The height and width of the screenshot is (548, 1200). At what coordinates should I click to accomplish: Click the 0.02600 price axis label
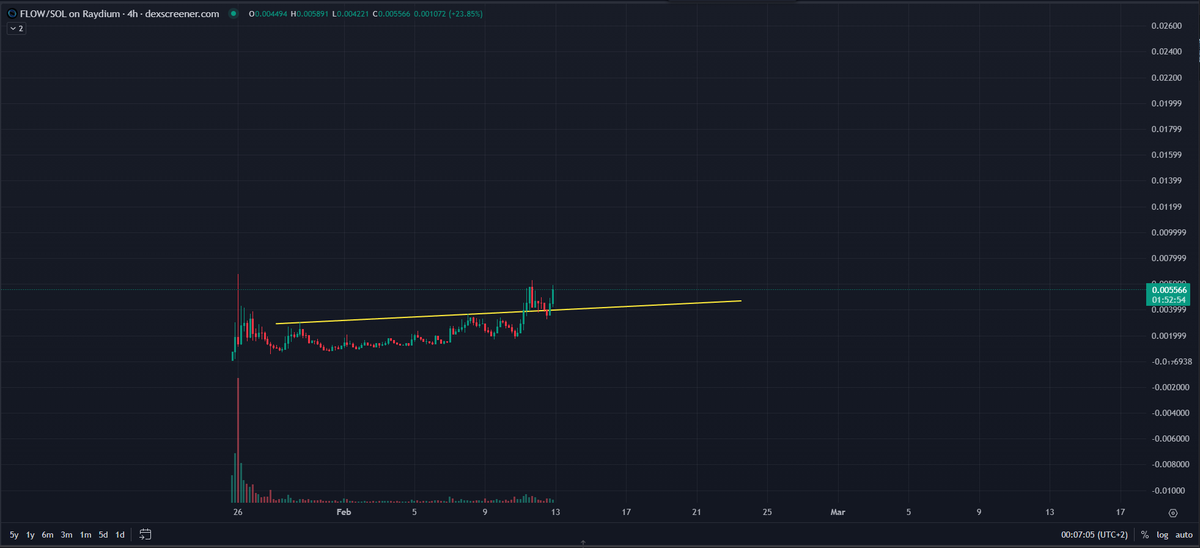1168,25
